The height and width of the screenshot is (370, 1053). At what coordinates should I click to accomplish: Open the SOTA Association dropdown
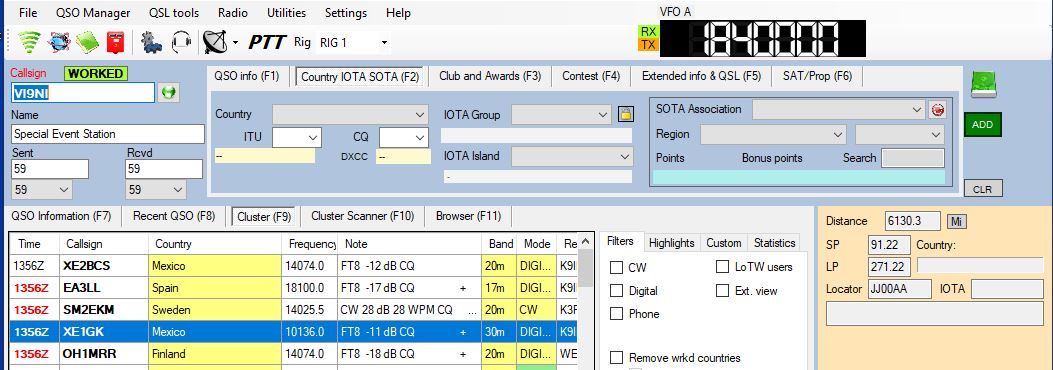pyautogui.click(x=839, y=109)
